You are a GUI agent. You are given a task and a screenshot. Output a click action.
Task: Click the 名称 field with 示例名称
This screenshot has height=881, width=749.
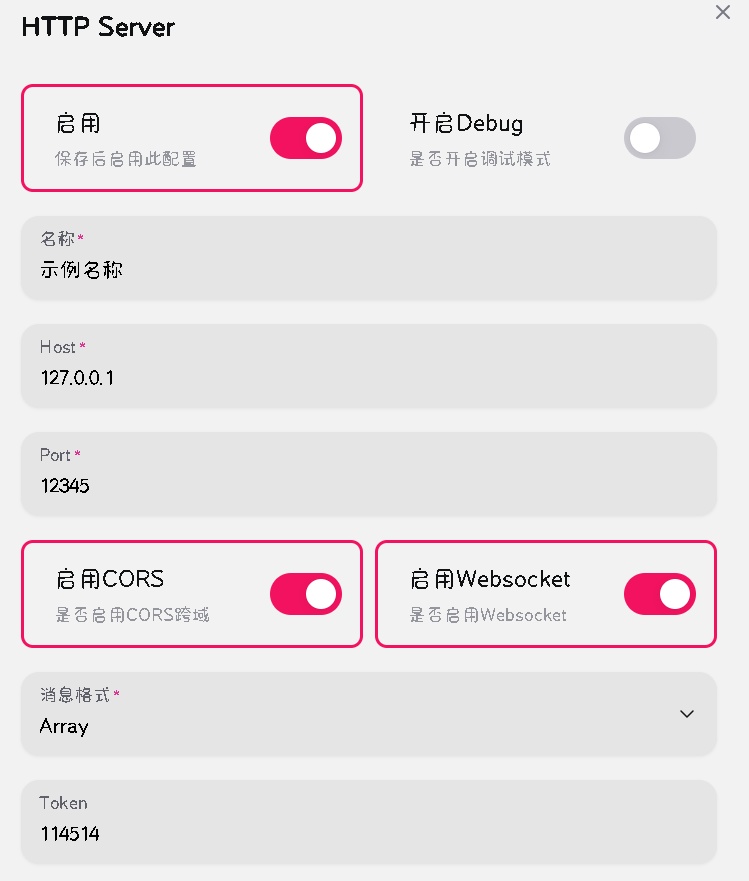point(368,269)
